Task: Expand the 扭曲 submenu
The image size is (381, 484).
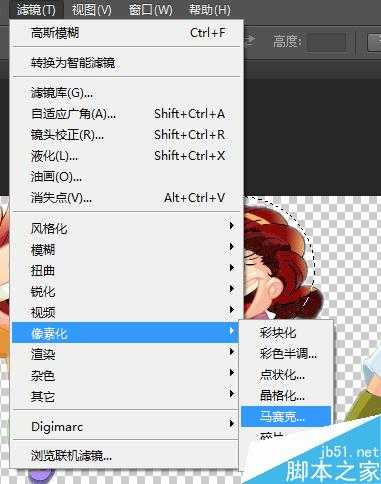Action: click(126, 271)
